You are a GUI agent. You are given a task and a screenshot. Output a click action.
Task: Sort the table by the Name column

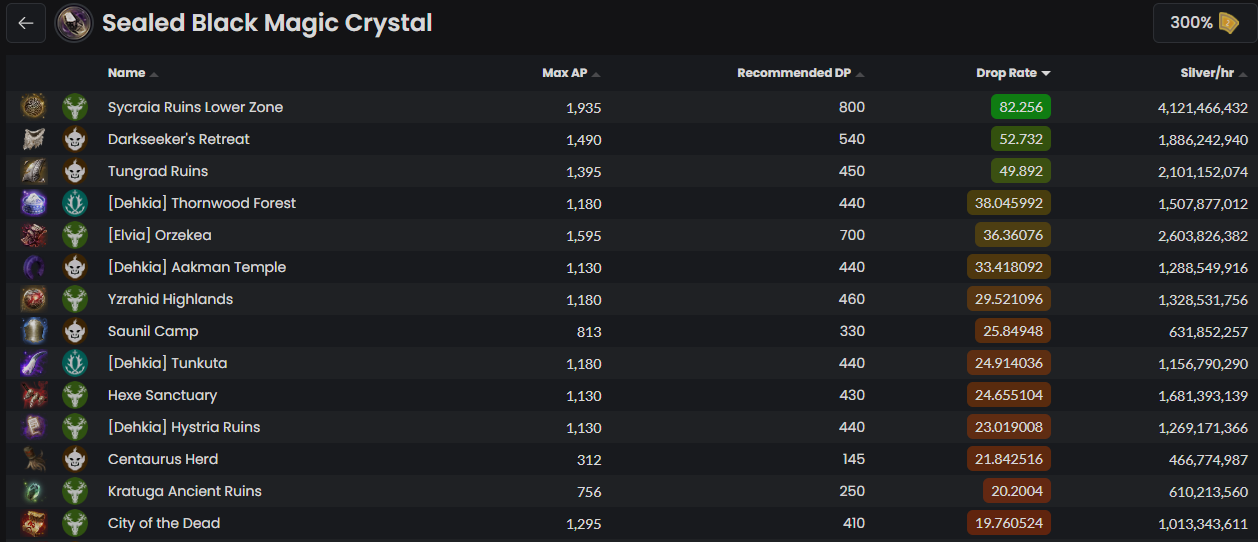(x=127, y=73)
